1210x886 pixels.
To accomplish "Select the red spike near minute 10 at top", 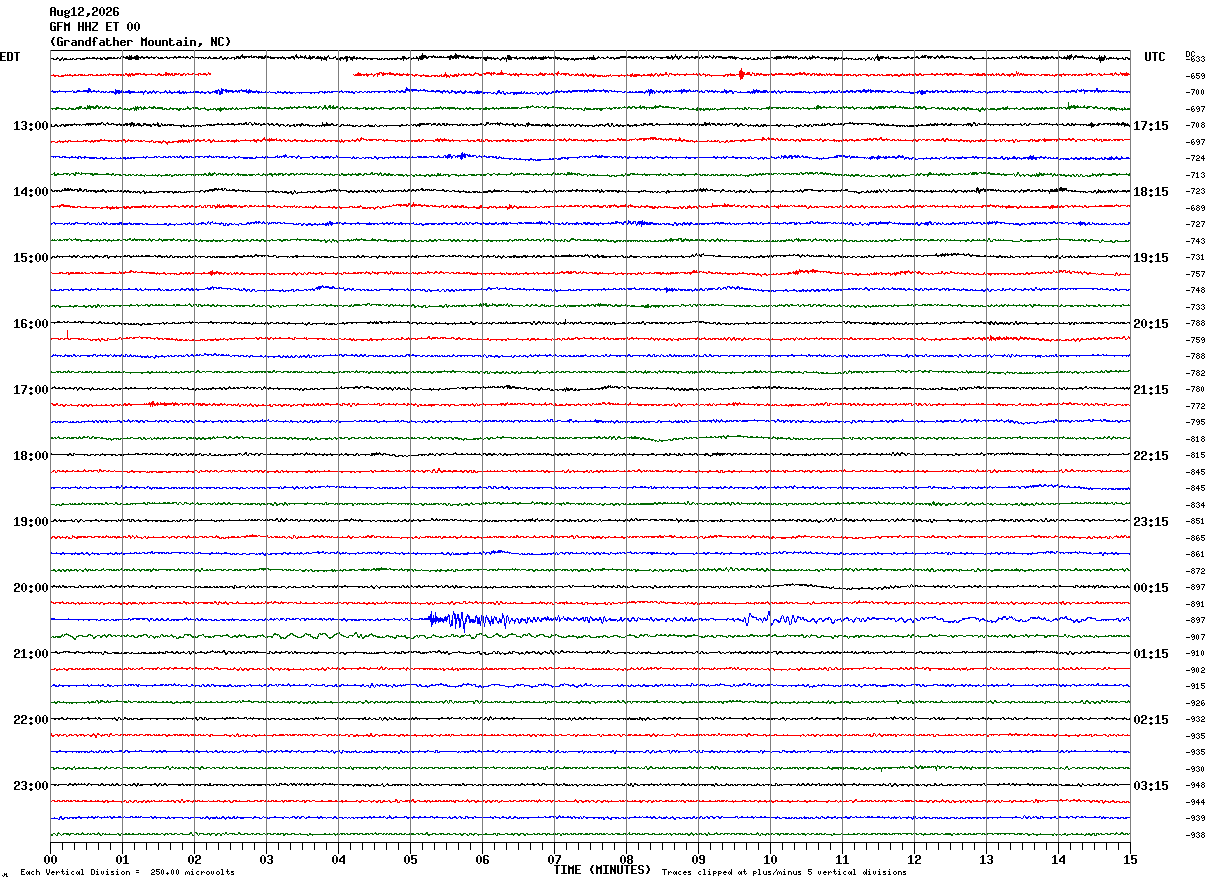I will pos(741,74).
